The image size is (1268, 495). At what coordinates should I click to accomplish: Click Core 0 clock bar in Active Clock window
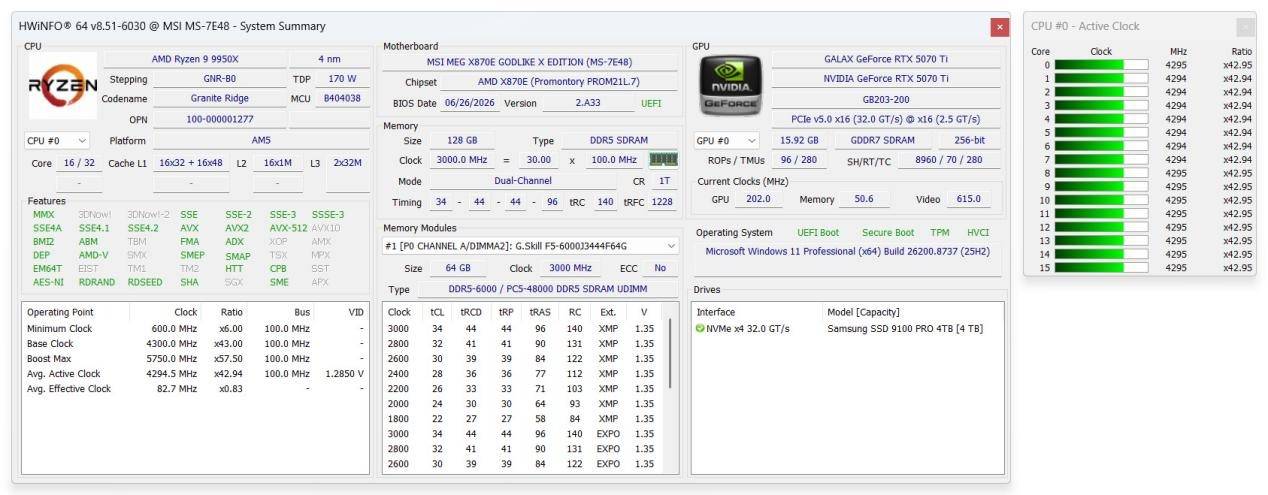click(1101, 65)
